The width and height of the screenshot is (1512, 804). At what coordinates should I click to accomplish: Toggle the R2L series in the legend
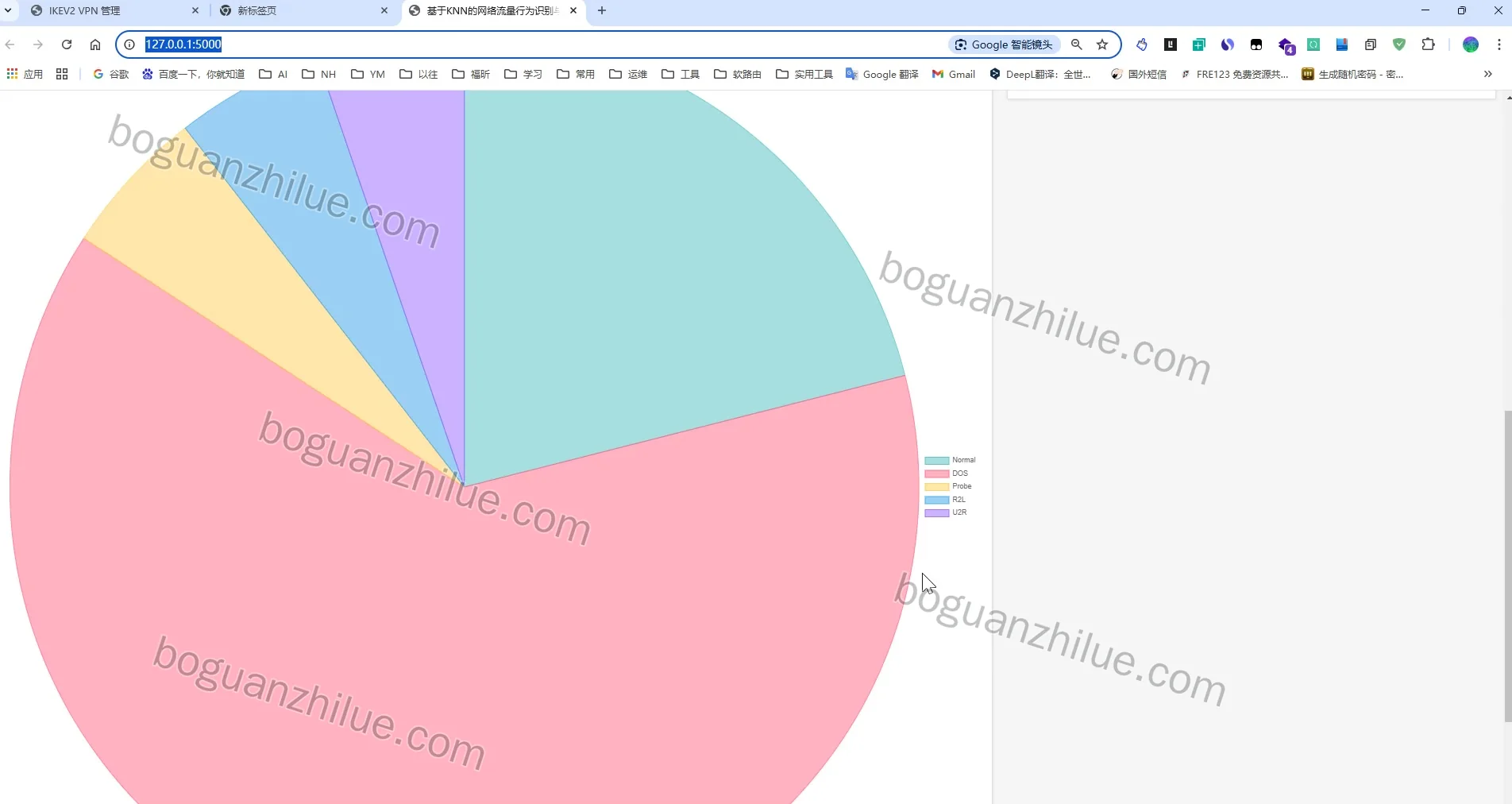[945, 500]
